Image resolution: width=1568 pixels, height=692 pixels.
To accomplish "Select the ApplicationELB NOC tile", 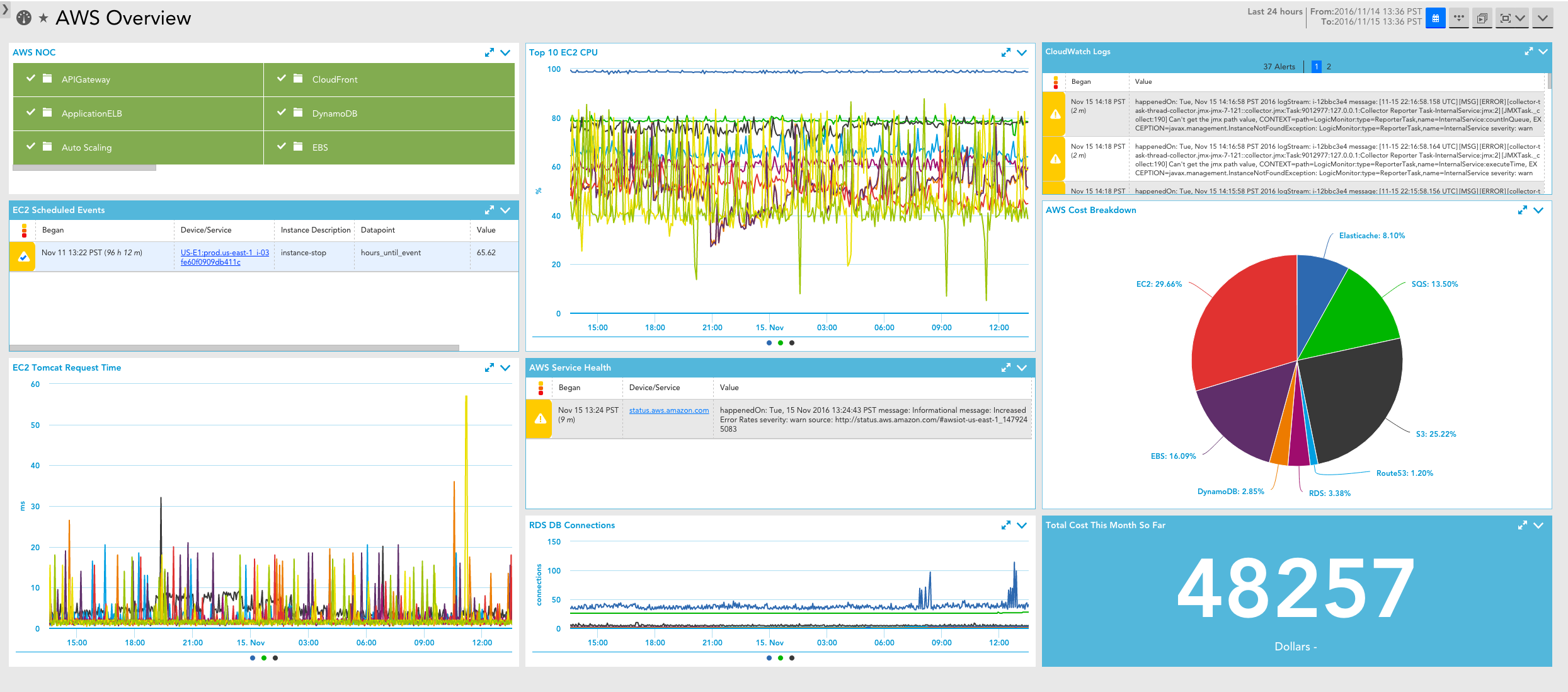I will click(138, 113).
